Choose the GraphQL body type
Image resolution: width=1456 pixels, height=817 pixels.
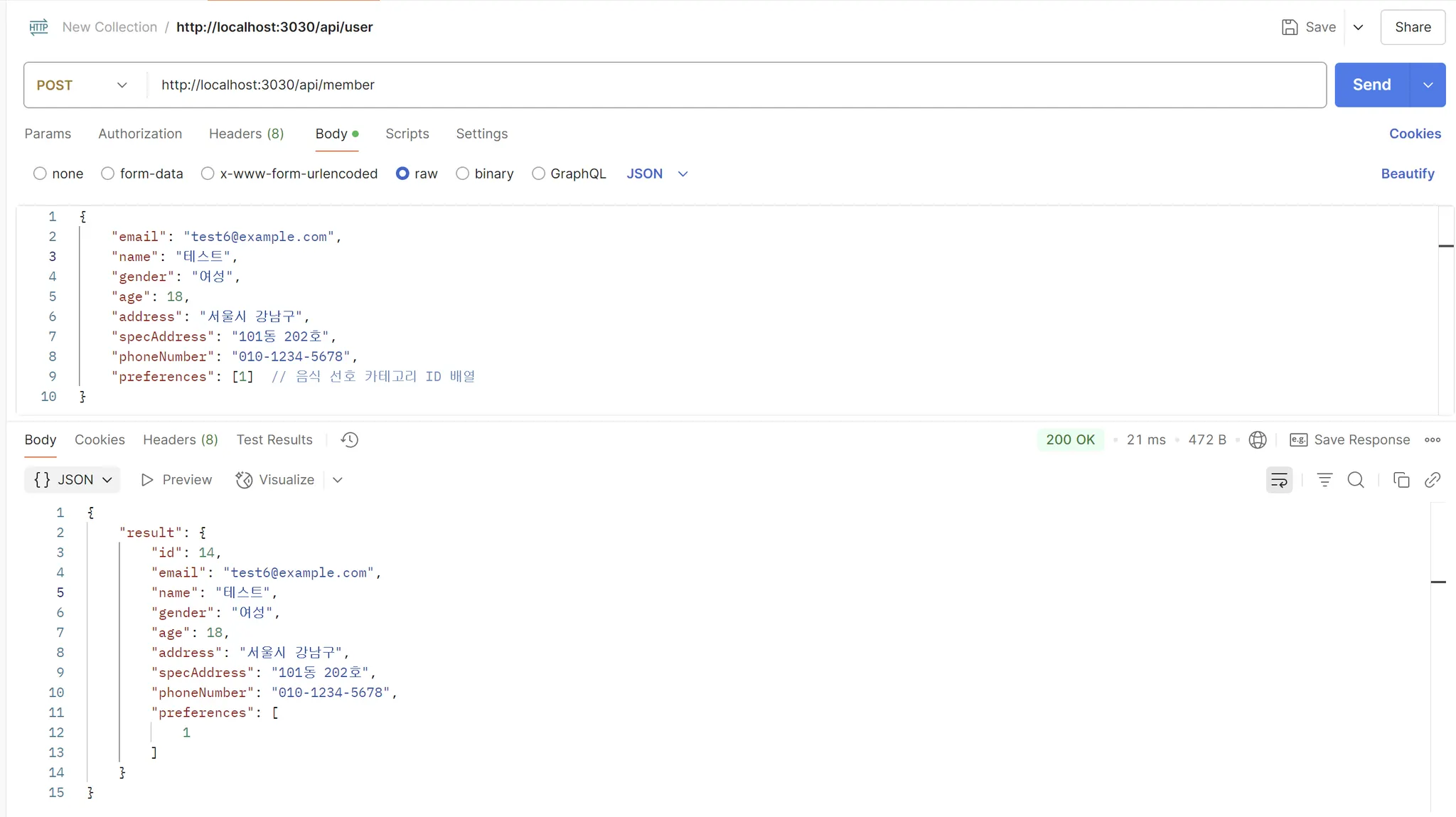539,173
